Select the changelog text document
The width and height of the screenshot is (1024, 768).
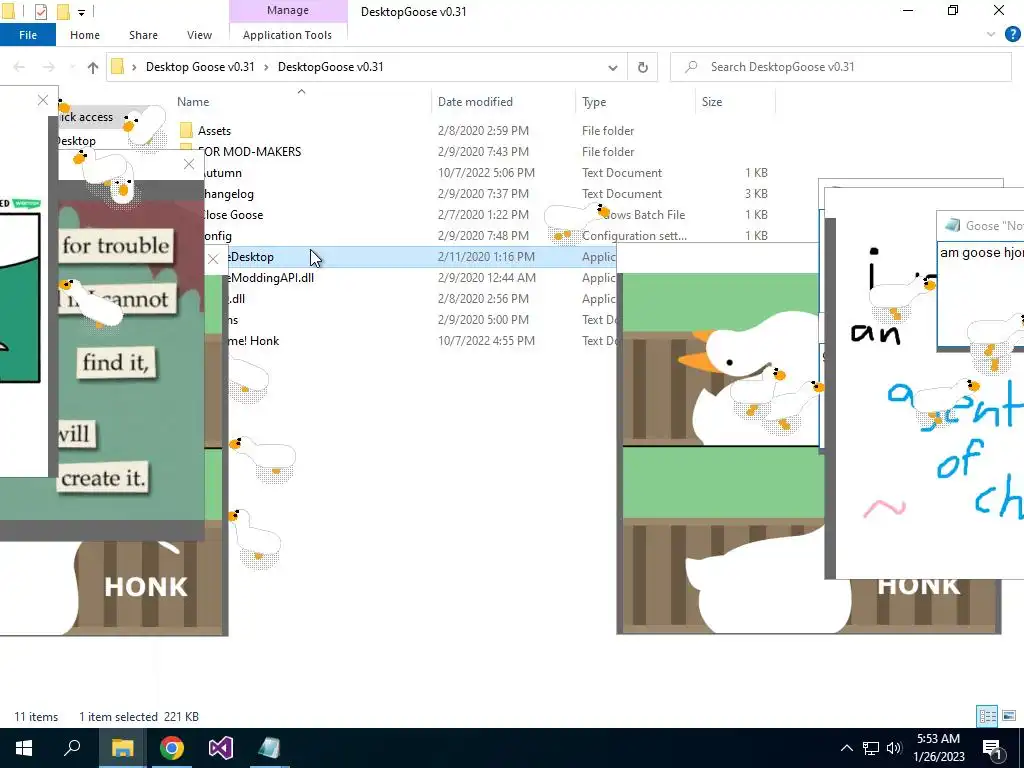pos(229,194)
